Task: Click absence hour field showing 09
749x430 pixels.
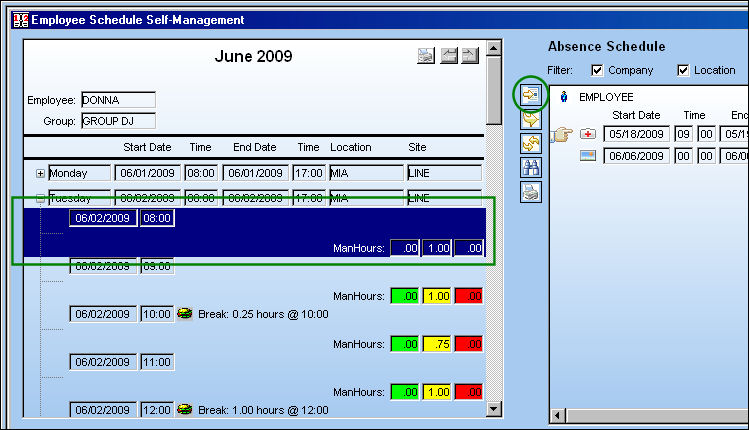Action: [684, 134]
